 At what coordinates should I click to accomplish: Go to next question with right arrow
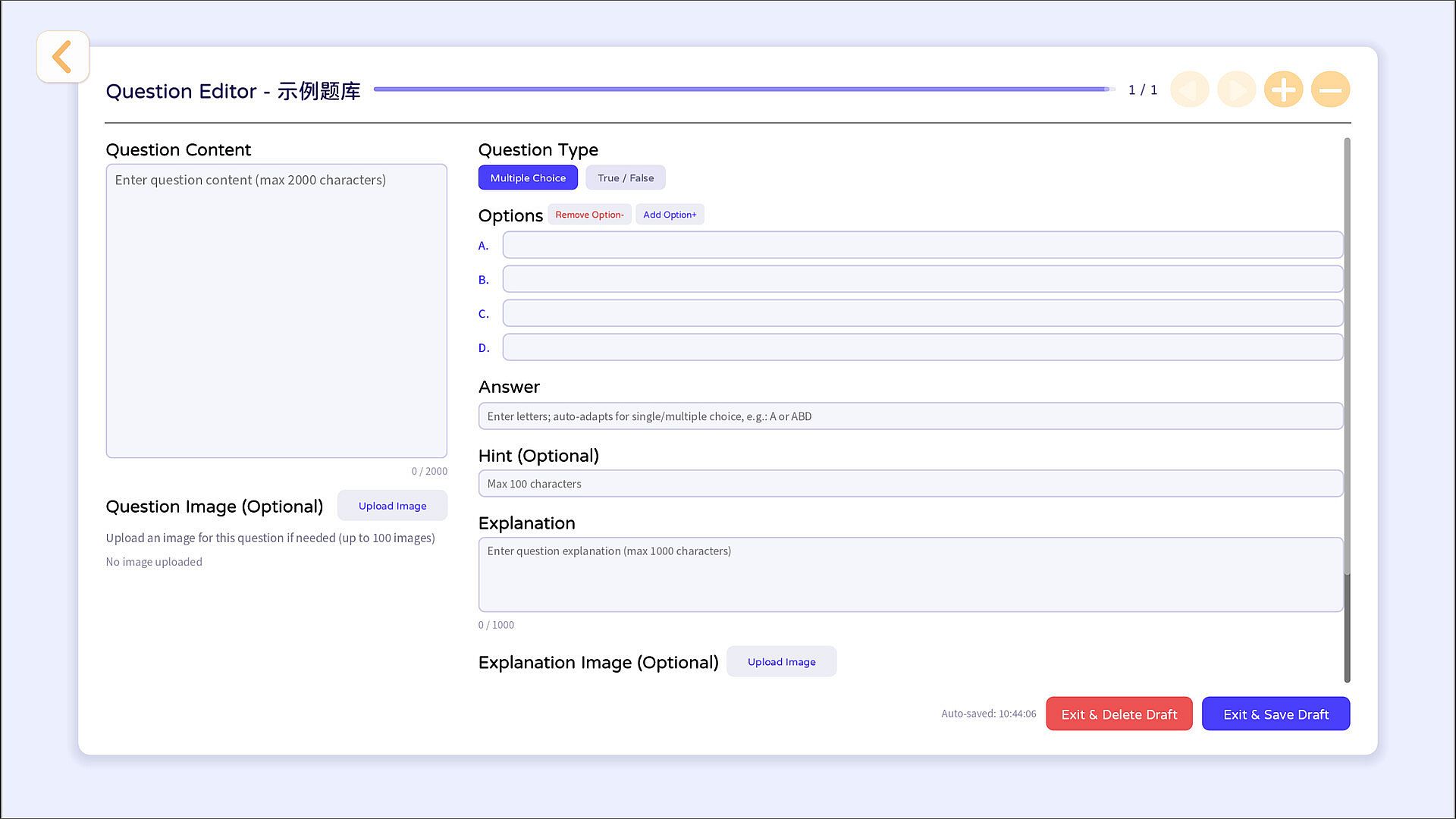click(x=1237, y=90)
